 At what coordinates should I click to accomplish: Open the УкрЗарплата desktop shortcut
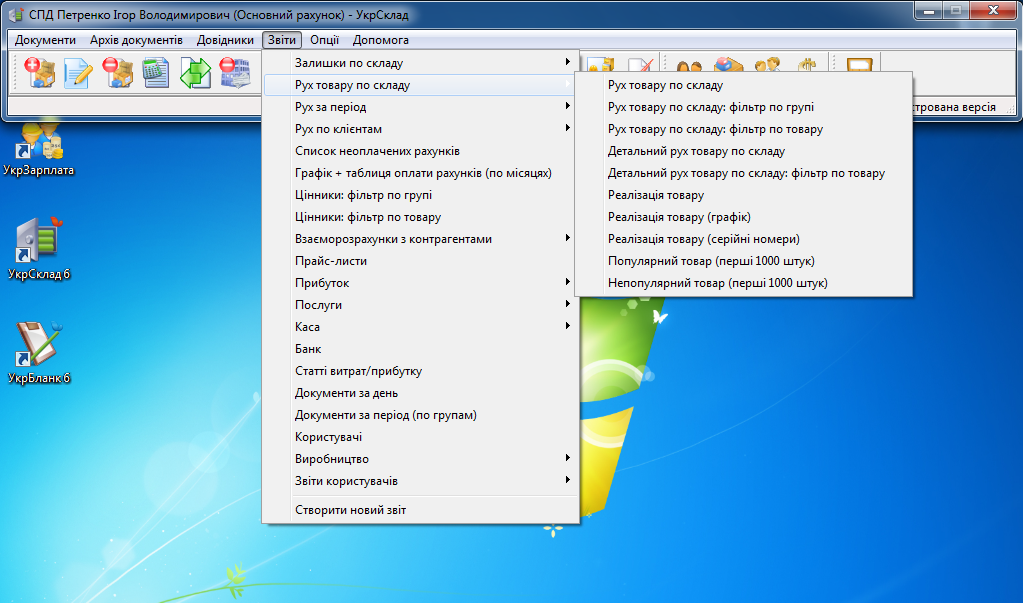pyautogui.click(x=39, y=148)
